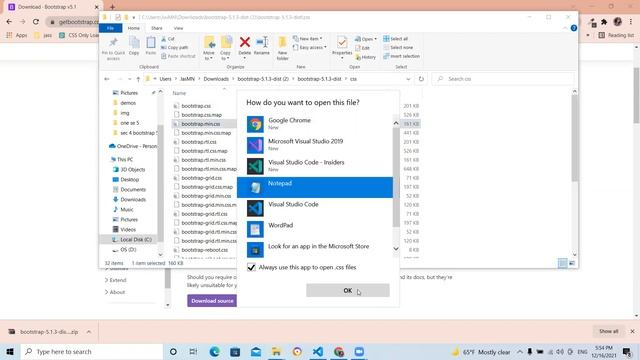Pick WordPad as the opening app
The width and height of the screenshot is (640, 360).
(315, 229)
